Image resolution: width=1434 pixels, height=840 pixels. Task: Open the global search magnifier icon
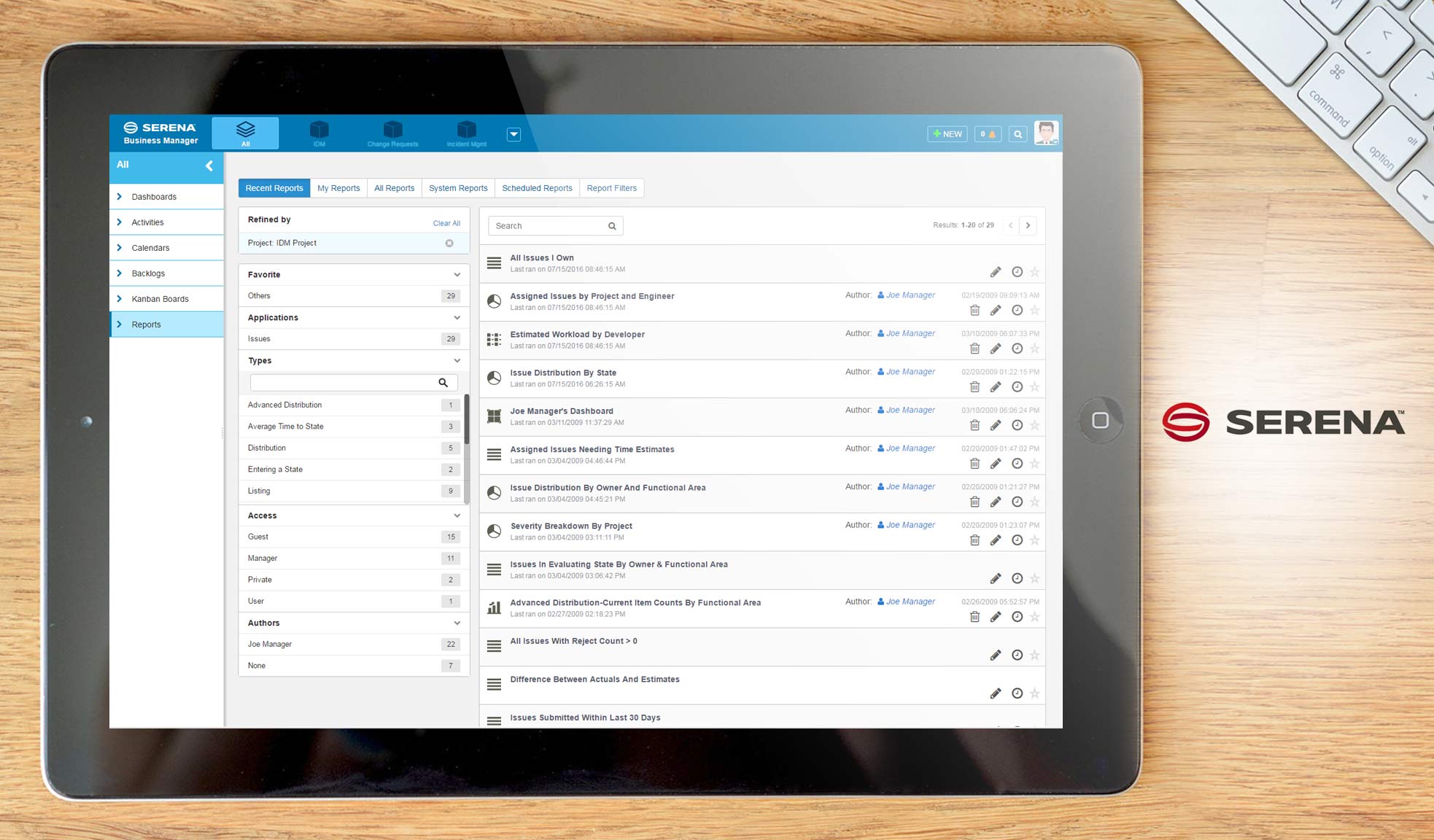1018,133
